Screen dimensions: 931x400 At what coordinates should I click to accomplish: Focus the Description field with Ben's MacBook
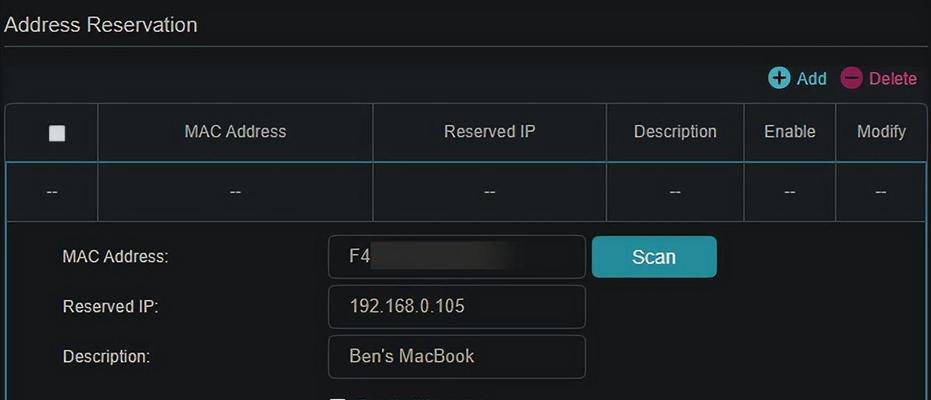pyautogui.click(x=457, y=357)
